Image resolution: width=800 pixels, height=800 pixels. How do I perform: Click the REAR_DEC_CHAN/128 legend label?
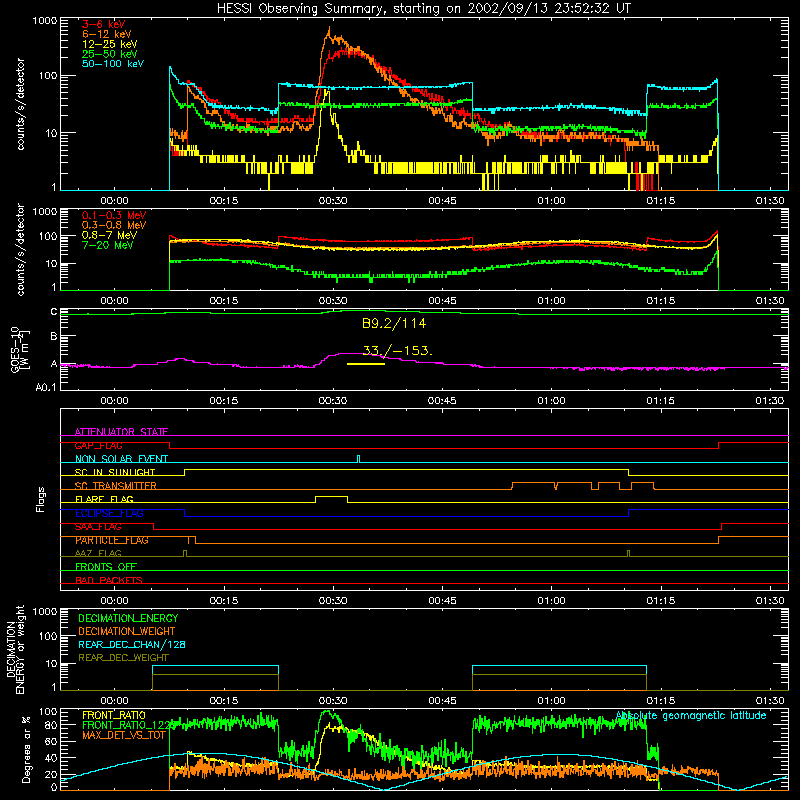point(132,644)
